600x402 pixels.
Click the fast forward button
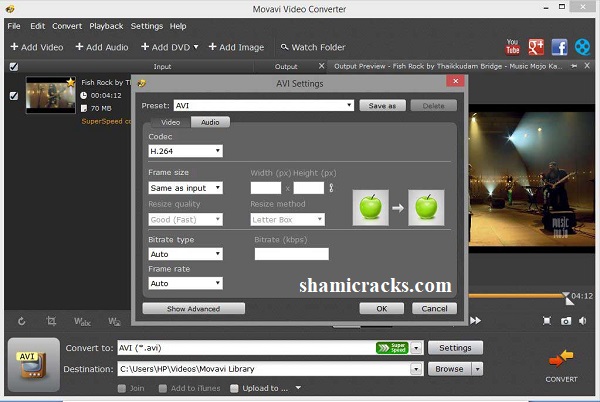(475, 320)
